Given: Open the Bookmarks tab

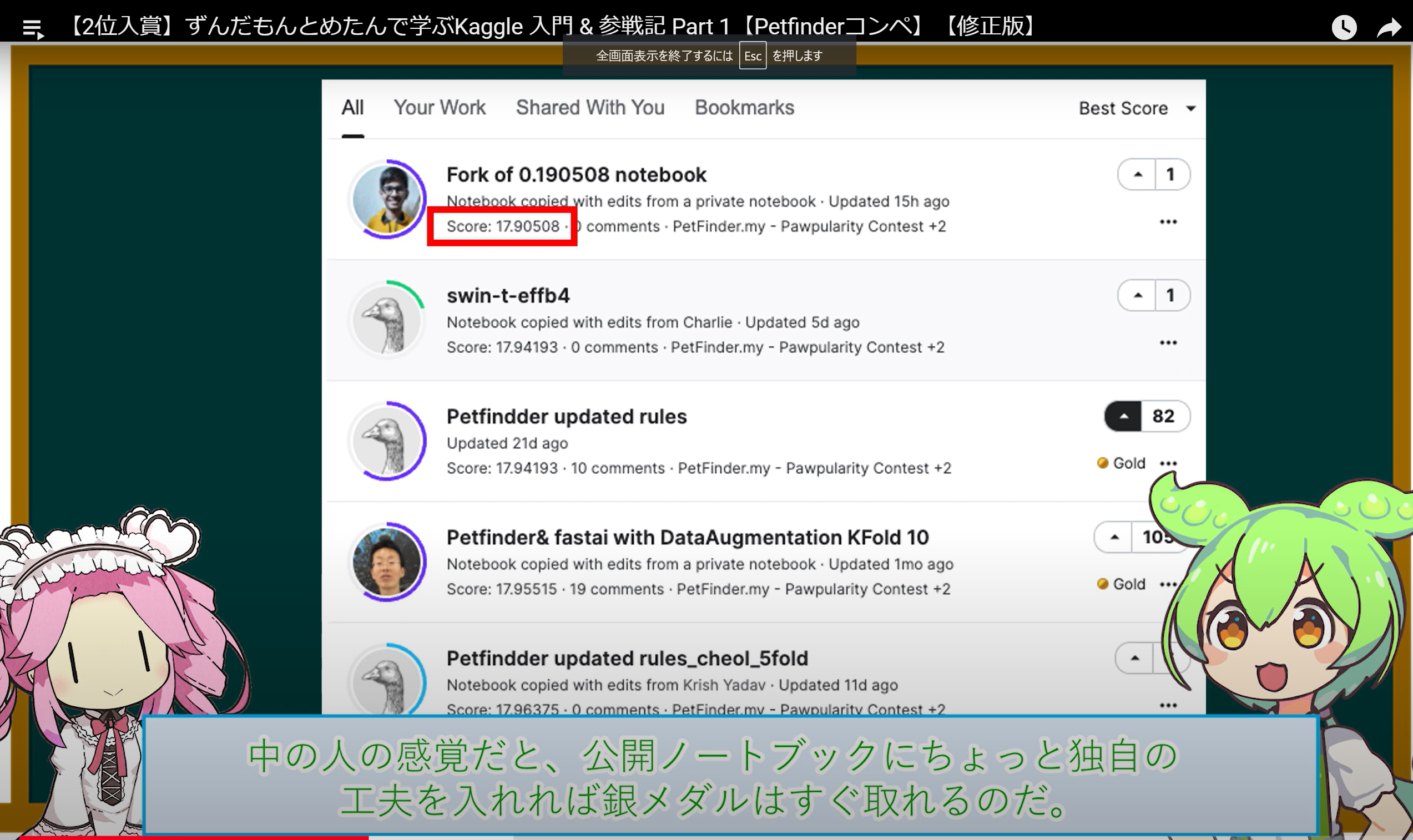Looking at the screenshot, I should [745, 108].
